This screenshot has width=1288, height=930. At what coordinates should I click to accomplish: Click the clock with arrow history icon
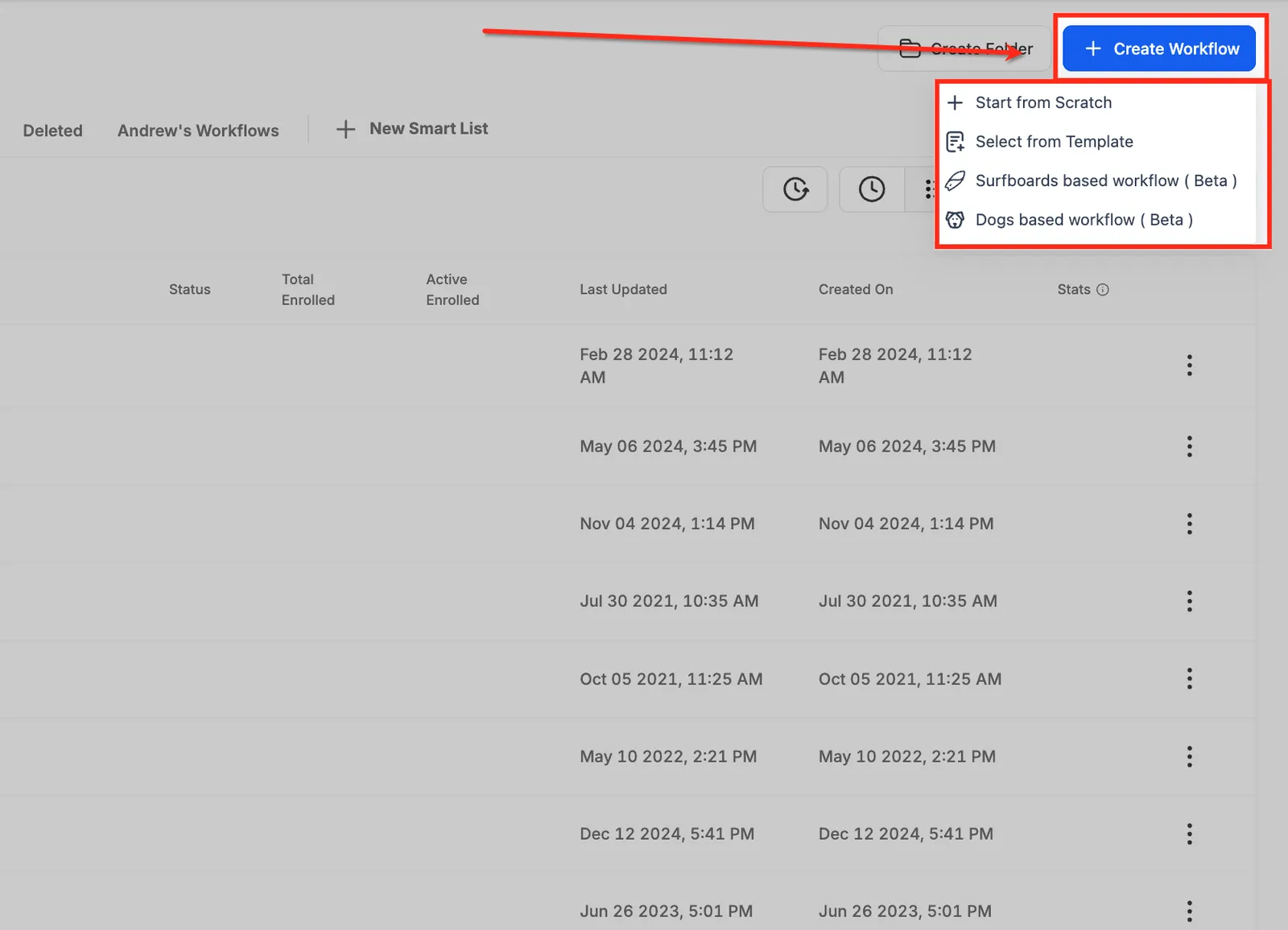pos(795,189)
